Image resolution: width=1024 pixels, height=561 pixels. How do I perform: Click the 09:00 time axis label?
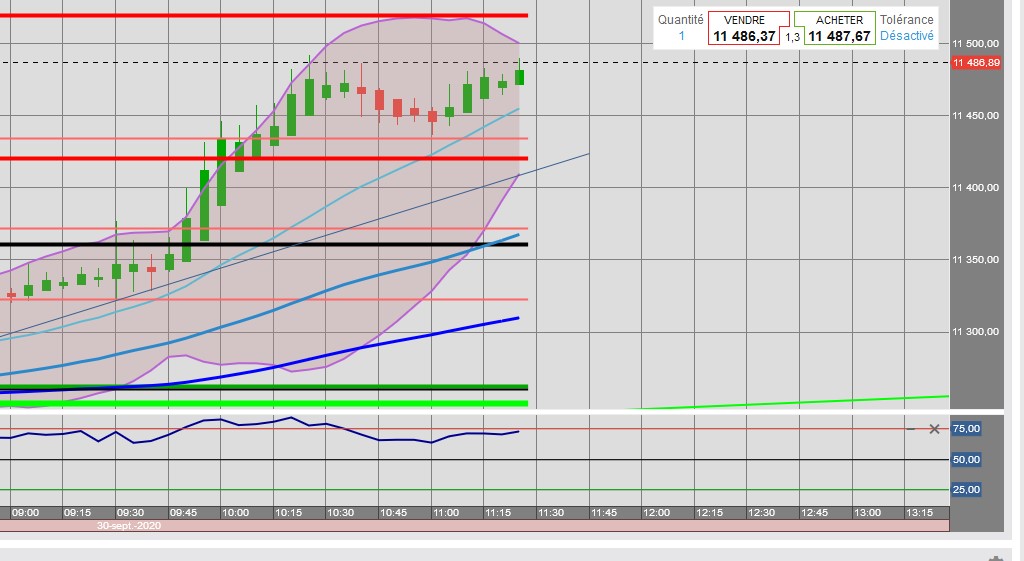pos(25,513)
